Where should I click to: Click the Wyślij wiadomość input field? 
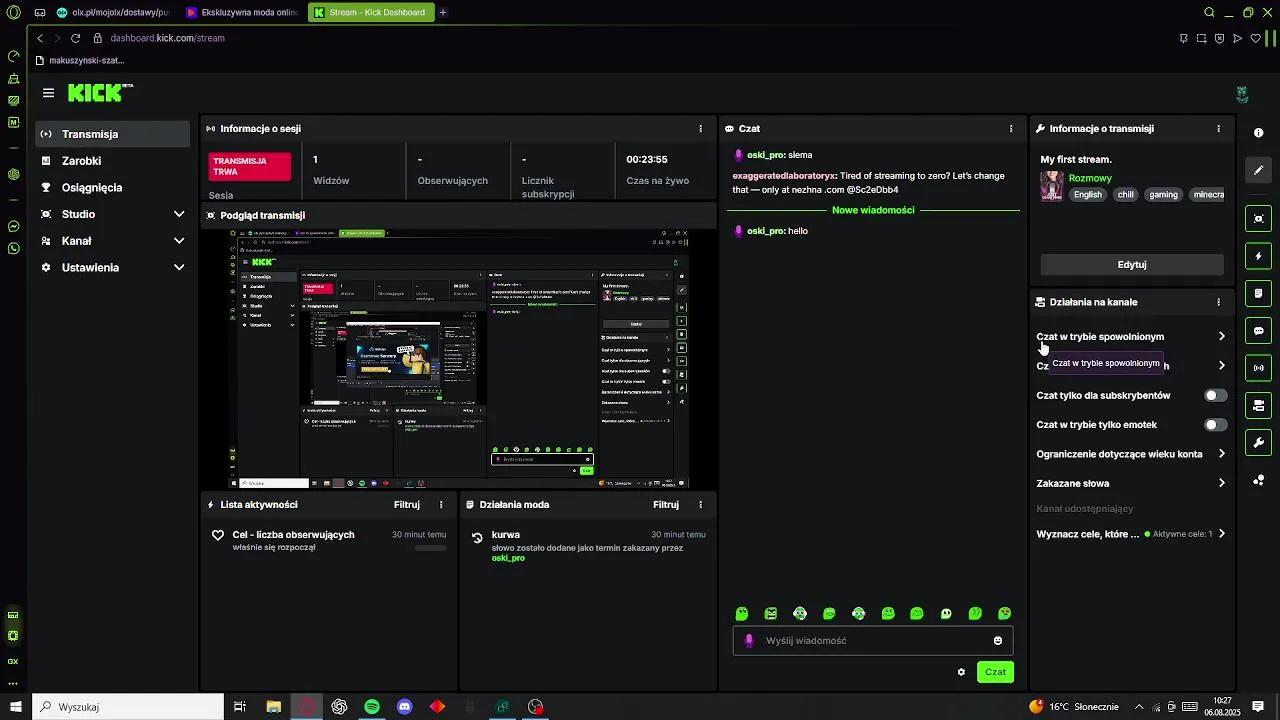(873, 641)
